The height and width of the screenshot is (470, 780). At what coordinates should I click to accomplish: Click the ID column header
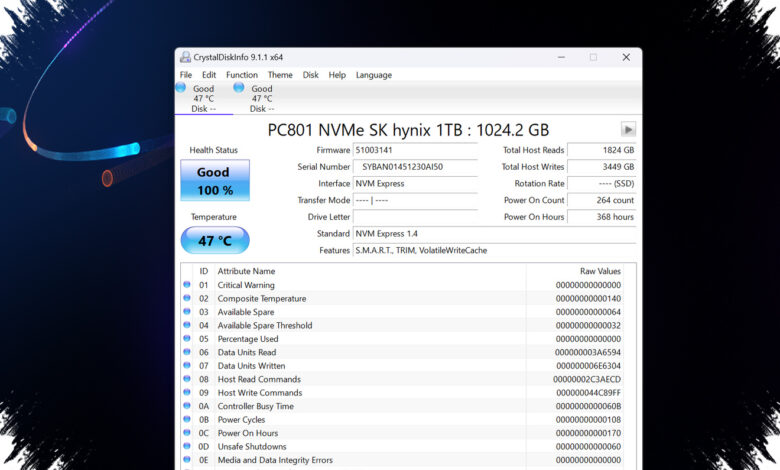tap(203, 271)
